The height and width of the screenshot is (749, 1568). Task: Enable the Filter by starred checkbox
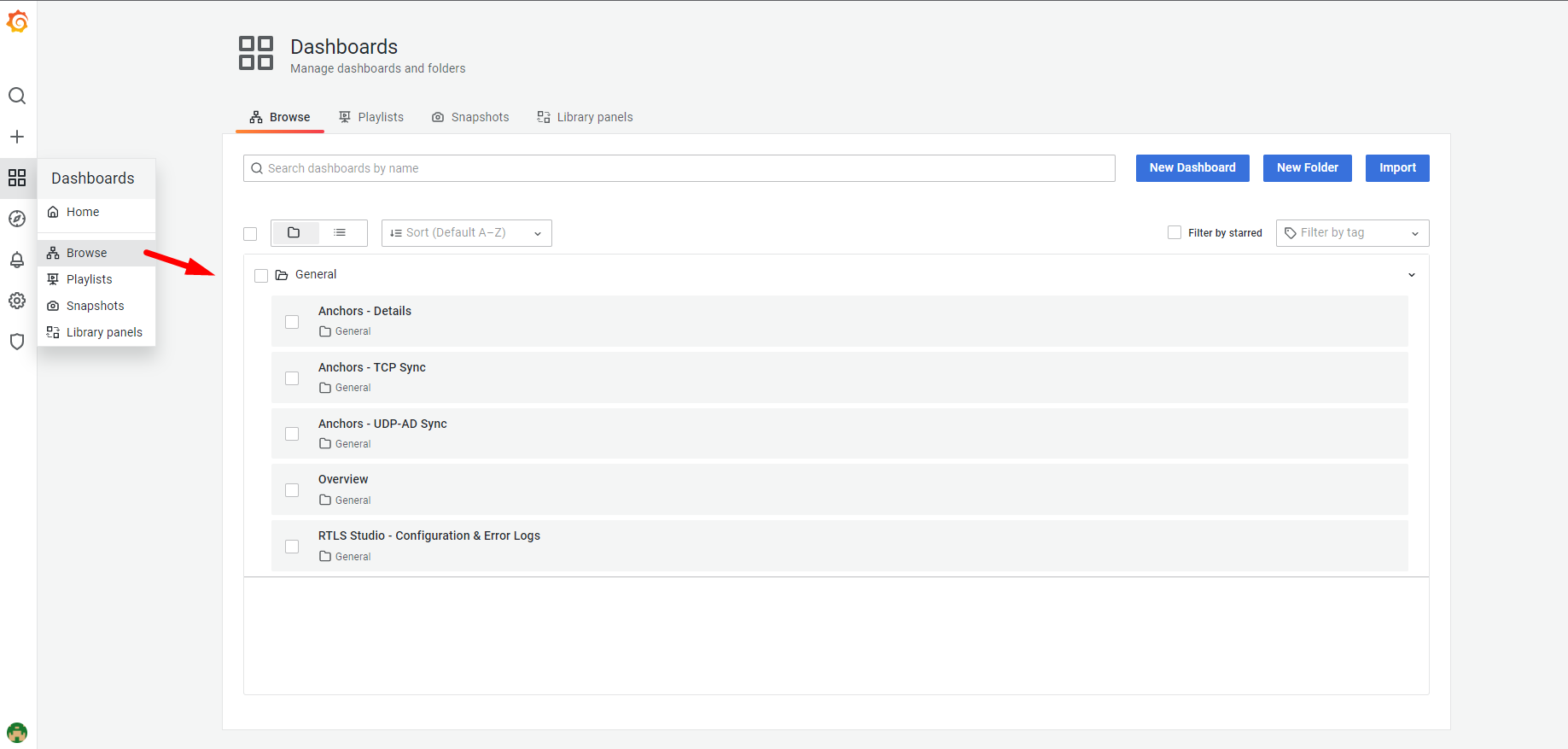[1175, 232]
